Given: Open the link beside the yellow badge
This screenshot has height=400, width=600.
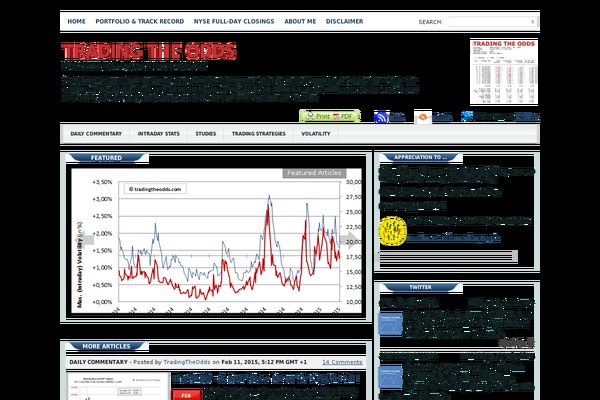Looking at the screenshot, I should [x=454, y=238].
